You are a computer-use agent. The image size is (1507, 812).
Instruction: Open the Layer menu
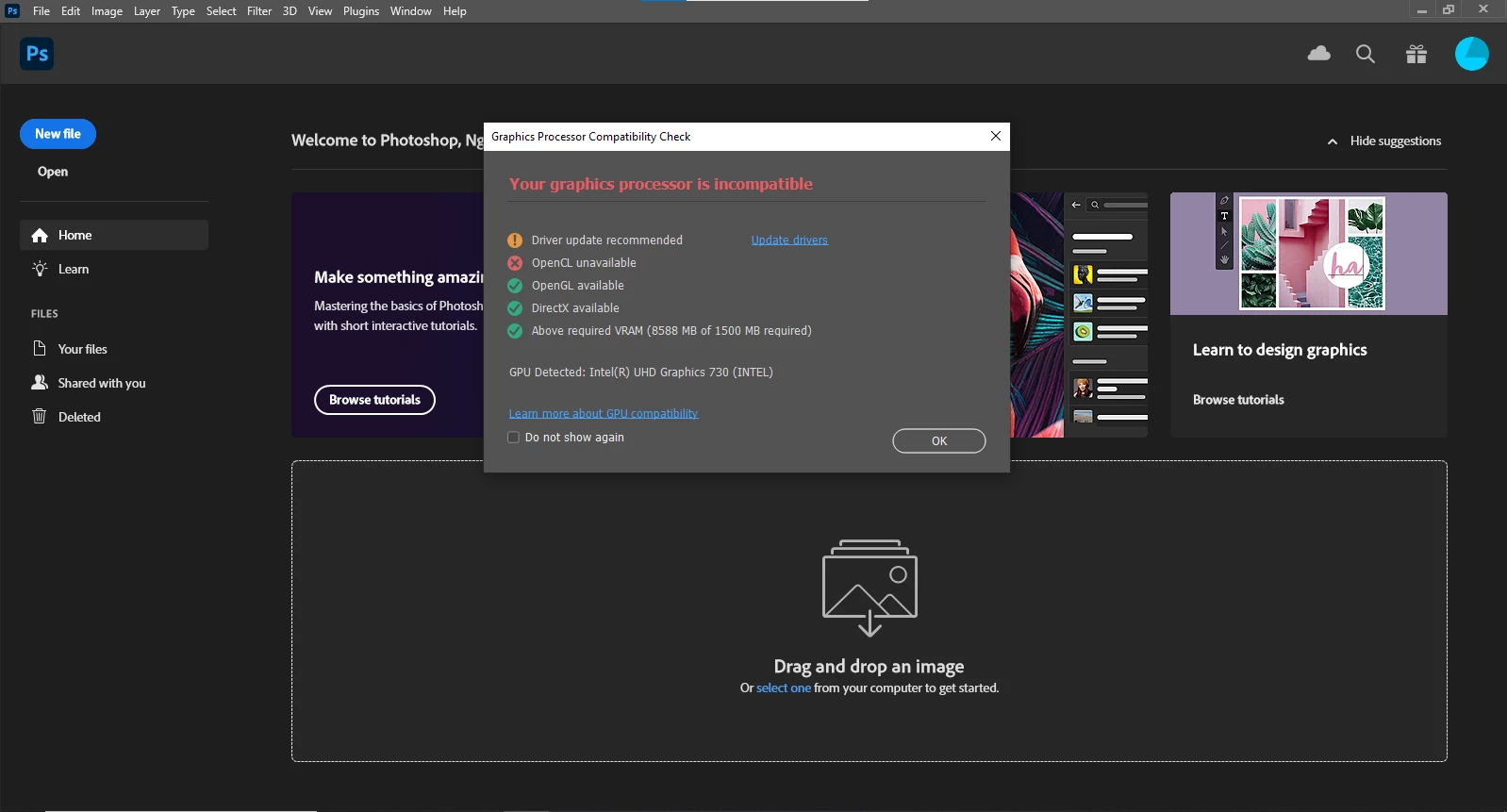click(147, 11)
